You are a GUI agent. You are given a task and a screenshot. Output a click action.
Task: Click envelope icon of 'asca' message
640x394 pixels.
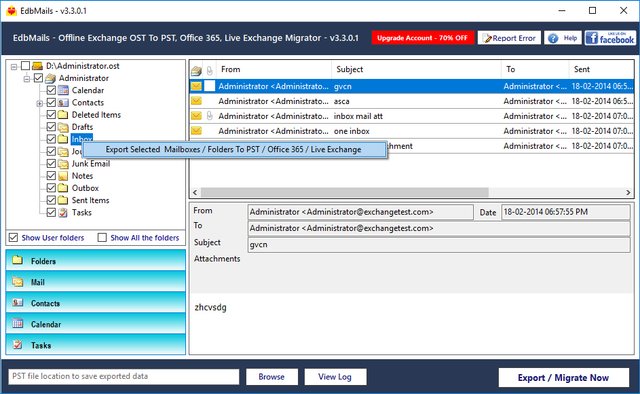[196, 101]
